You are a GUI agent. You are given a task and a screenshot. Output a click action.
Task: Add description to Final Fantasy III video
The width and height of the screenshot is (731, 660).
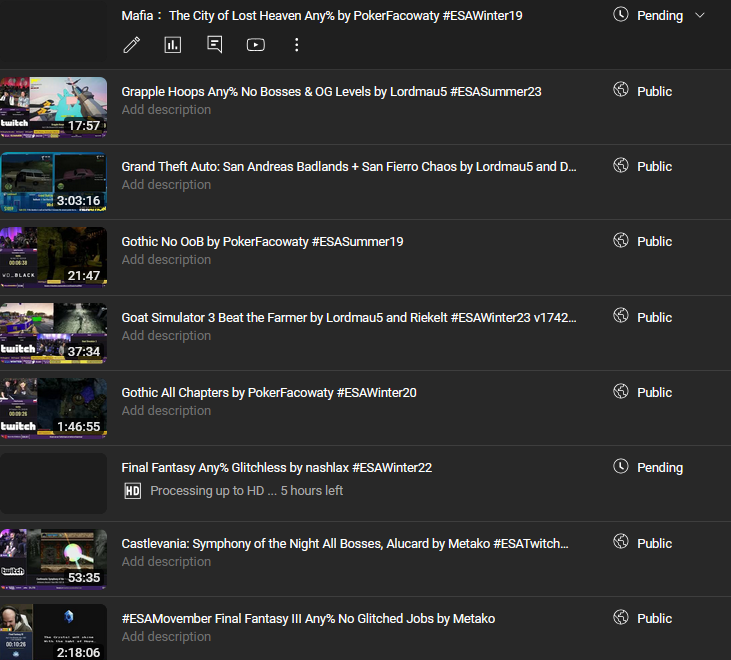(166, 637)
